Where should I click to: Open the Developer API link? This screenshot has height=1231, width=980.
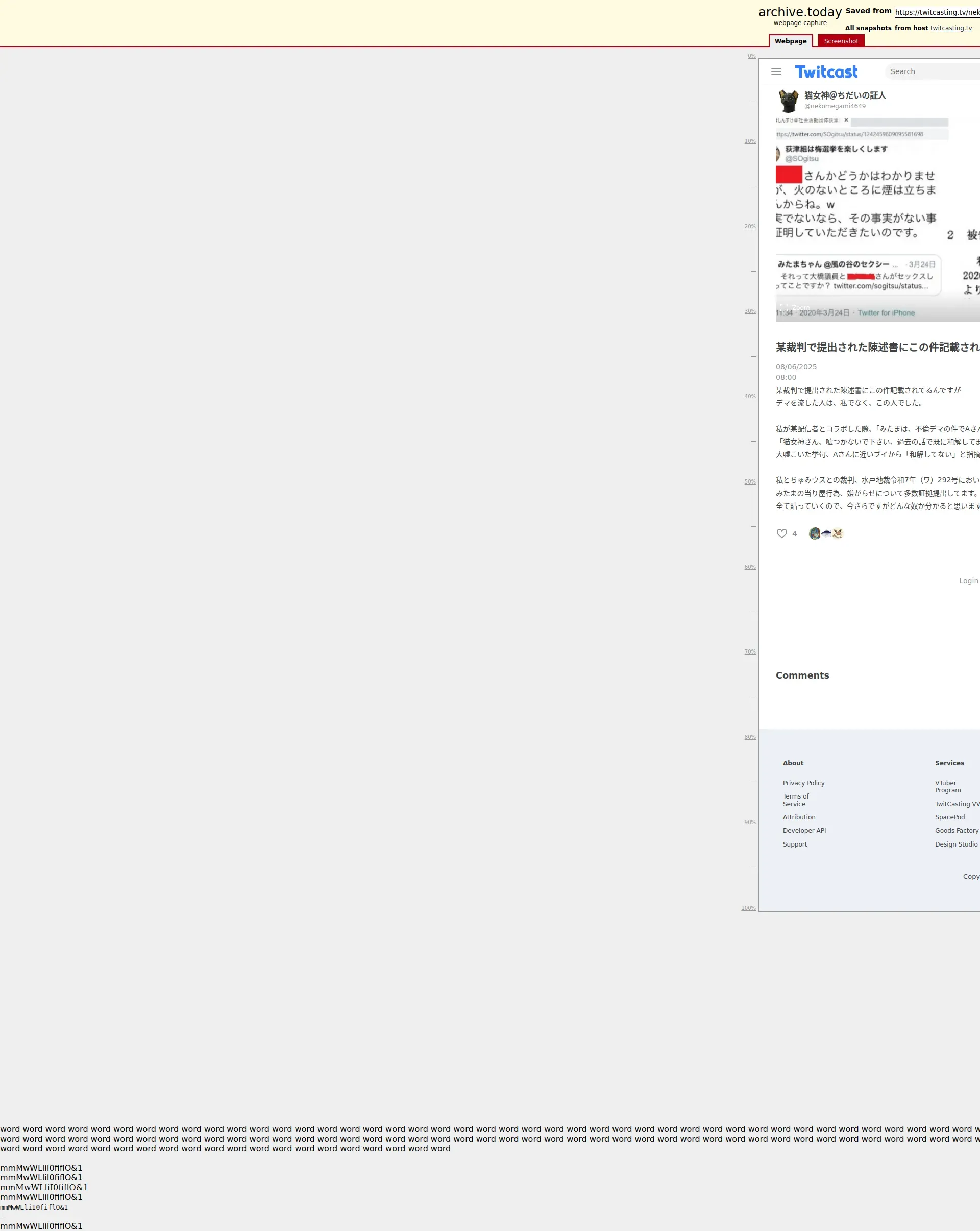803,830
